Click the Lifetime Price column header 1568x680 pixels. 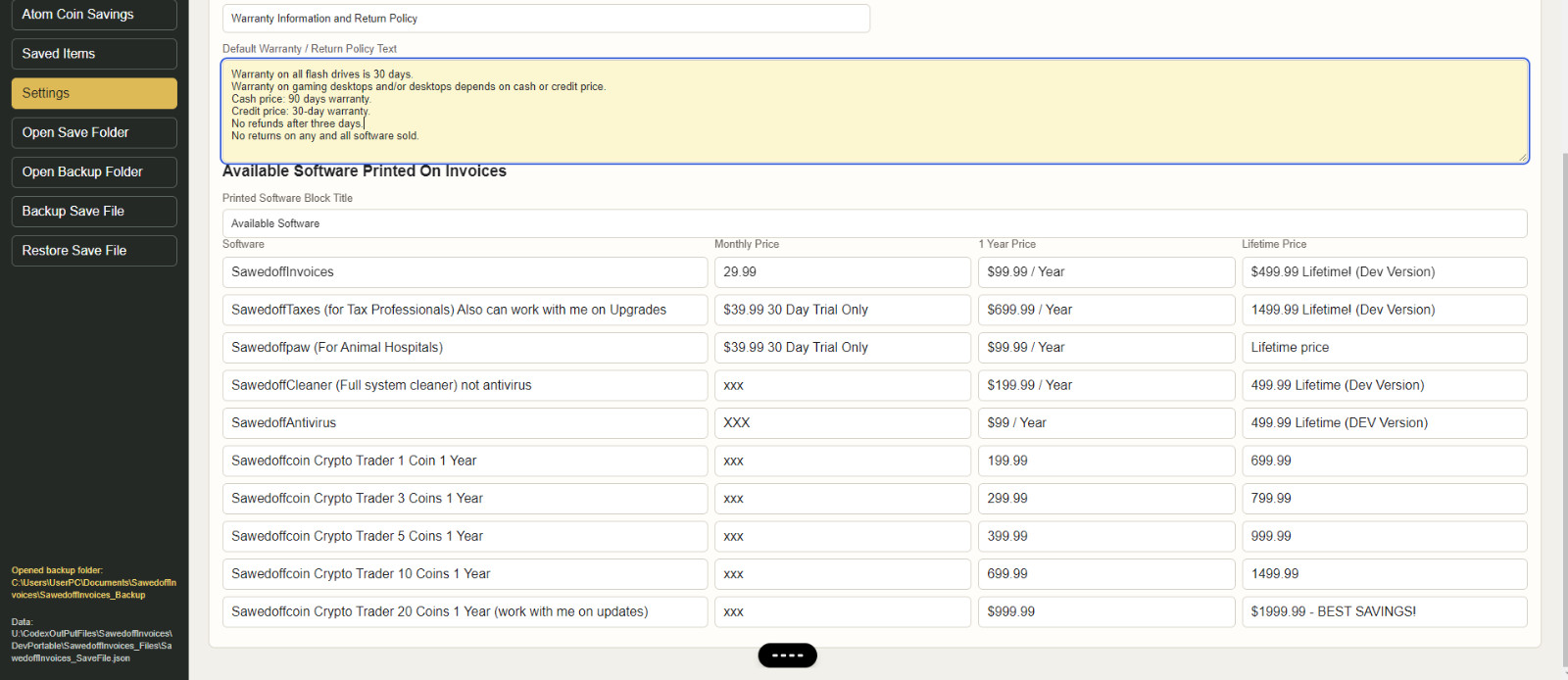tap(1274, 244)
